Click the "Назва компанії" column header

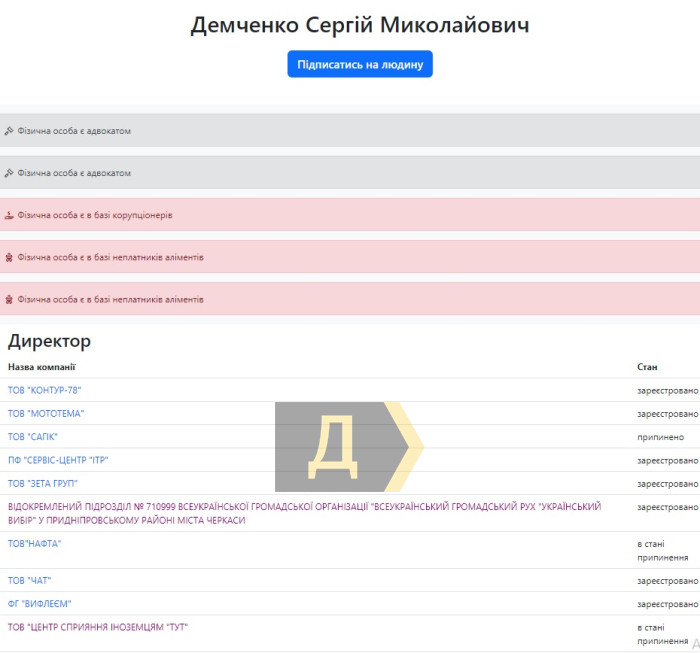(42, 367)
